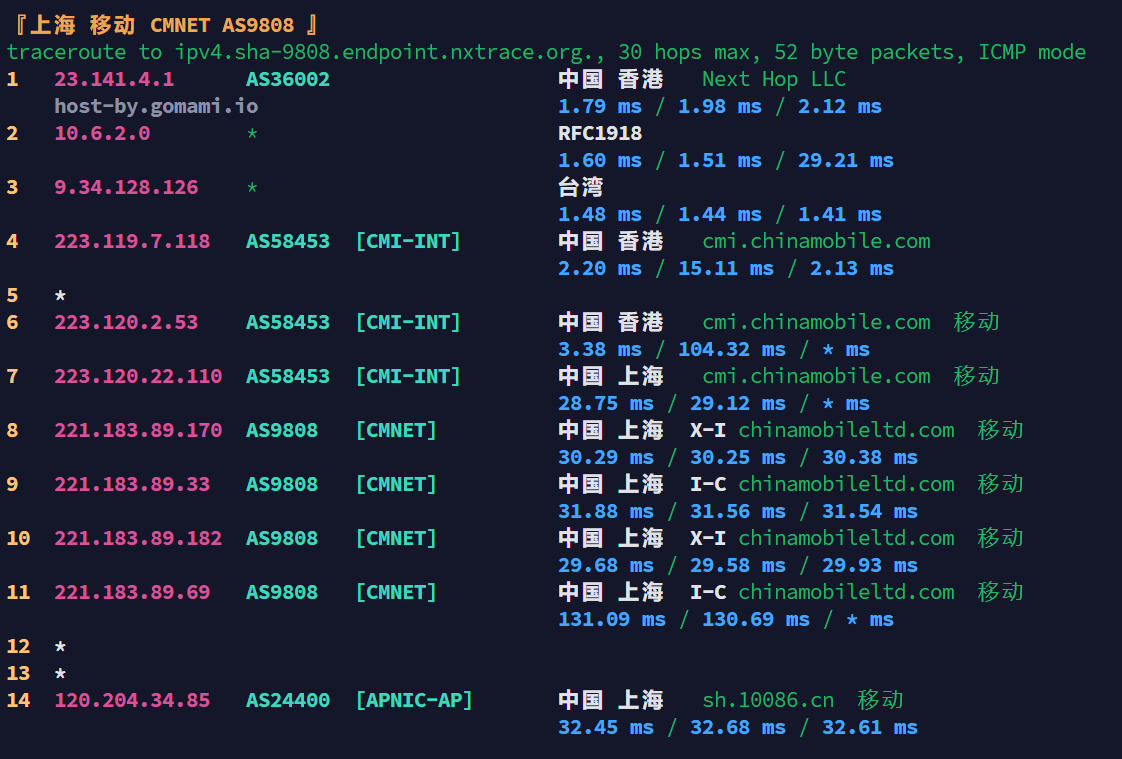The width and height of the screenshot is (1122, 759).
Task: Click the 131.09 ms latency value
Action: (x=612, y=619)
